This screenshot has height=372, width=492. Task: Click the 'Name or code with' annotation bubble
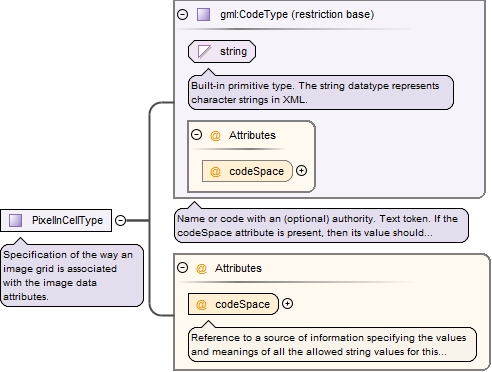[321, 225]
